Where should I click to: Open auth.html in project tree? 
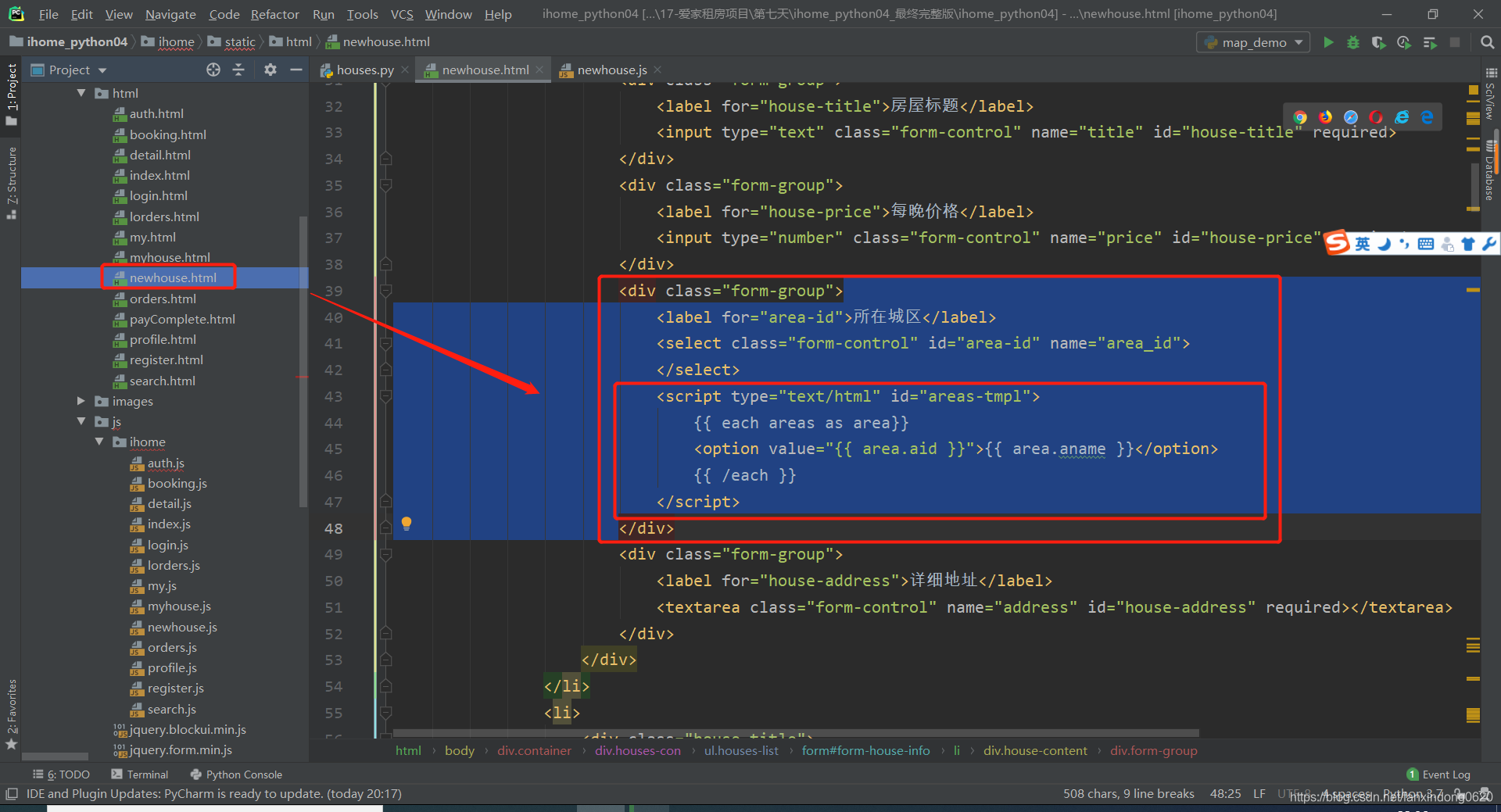[156, 114]
